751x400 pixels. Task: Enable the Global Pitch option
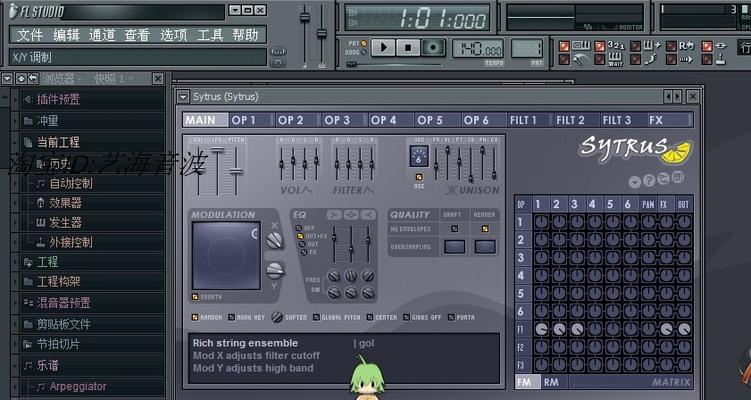pyautogui.click(x=316, y=317)
